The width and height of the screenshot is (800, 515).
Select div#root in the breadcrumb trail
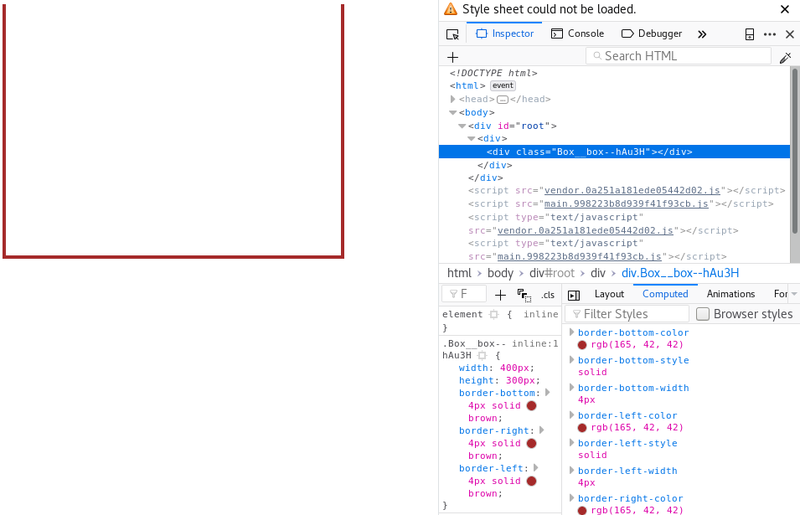point(552,273)
